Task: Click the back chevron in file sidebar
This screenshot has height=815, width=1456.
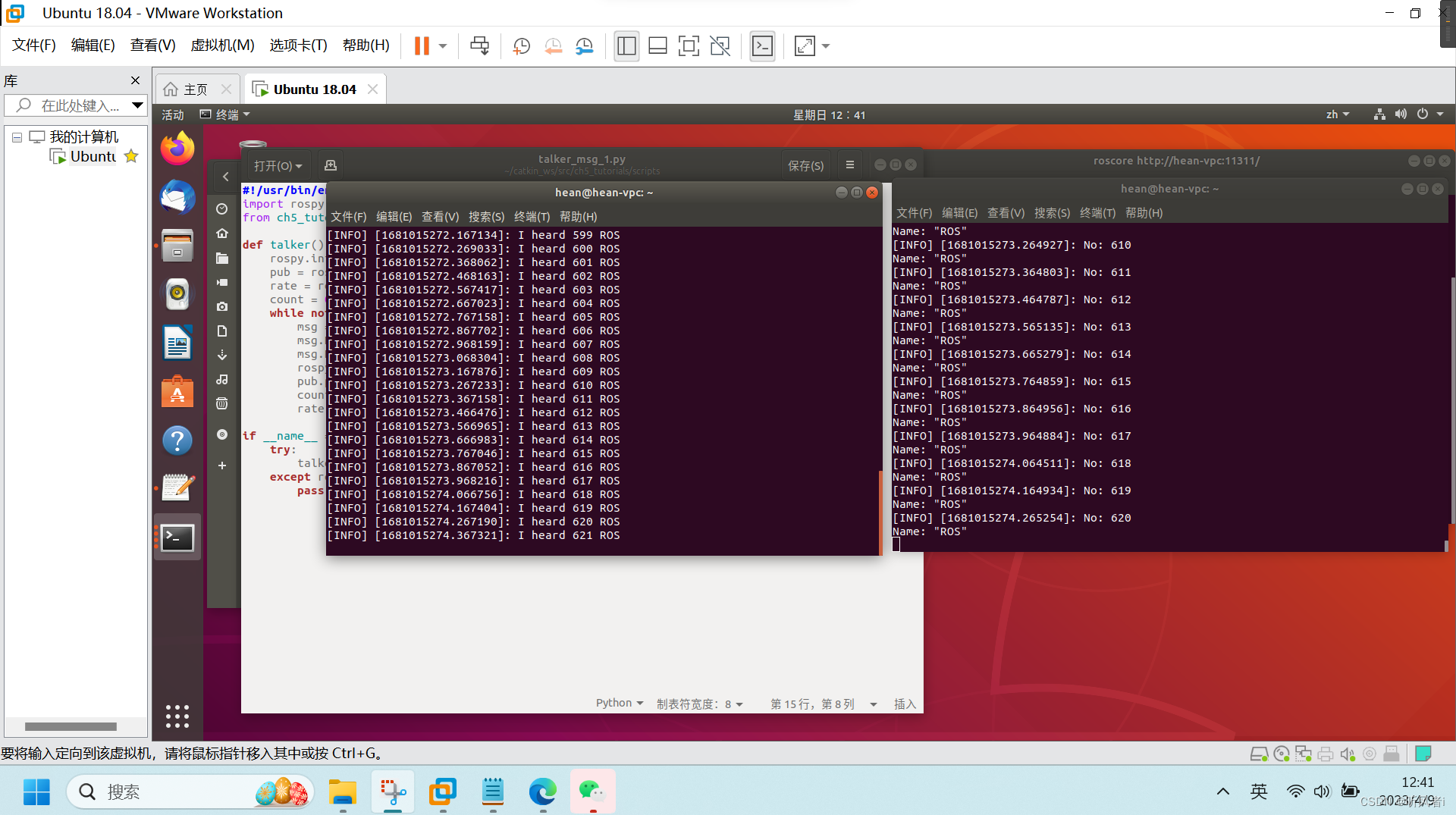Action: (225, 177)
